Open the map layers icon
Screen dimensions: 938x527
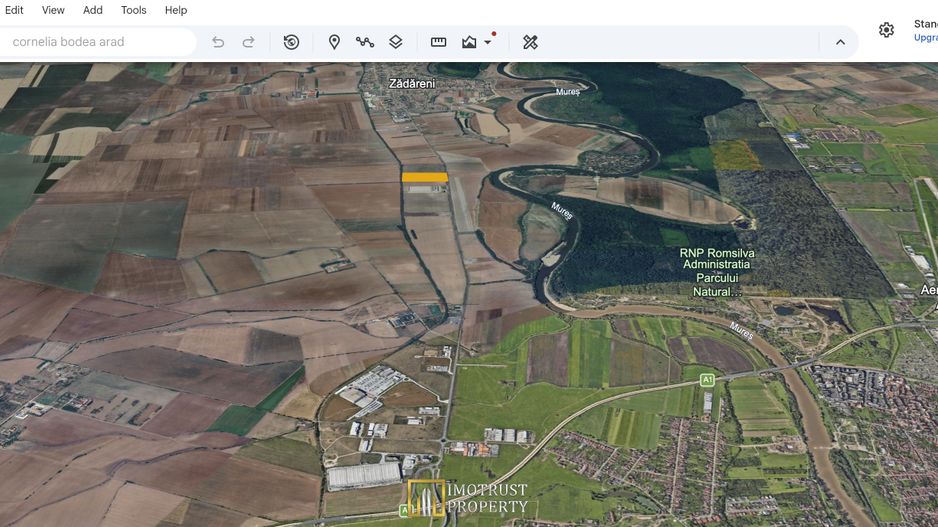click(395, 42)
